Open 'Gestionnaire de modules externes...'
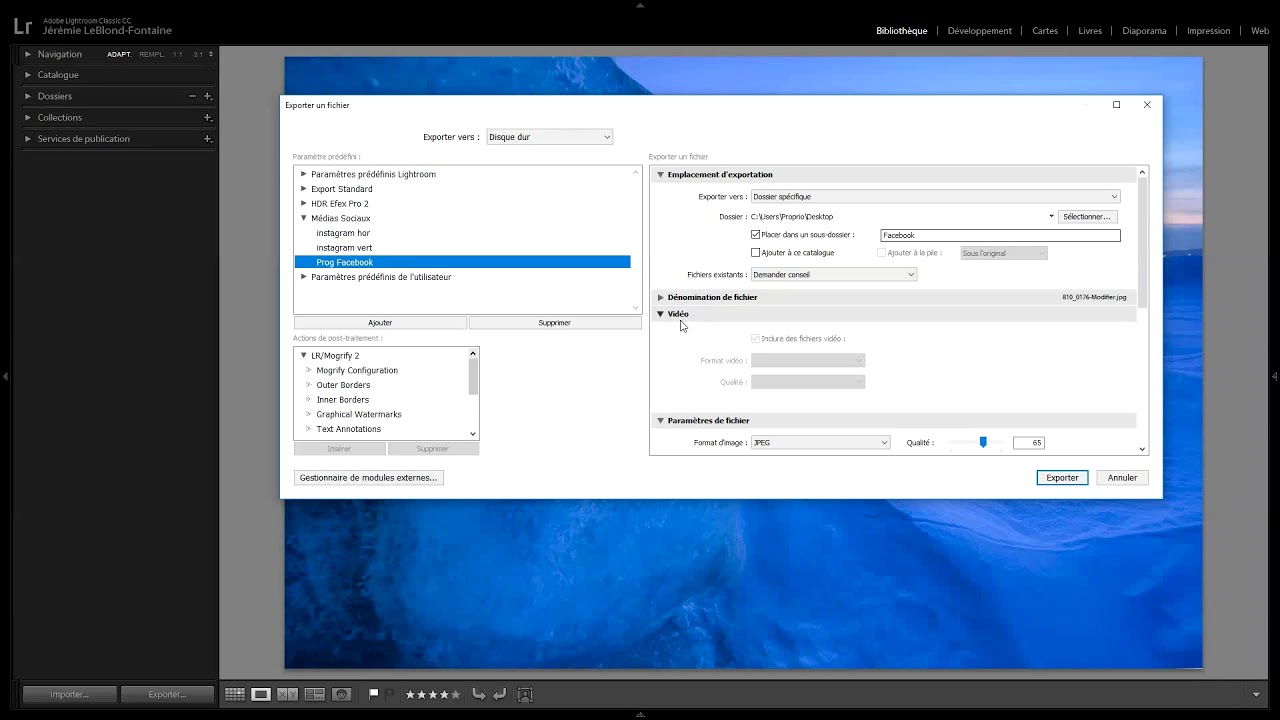Viewport: 1280px width, 720px height. (x=369, y=478)
